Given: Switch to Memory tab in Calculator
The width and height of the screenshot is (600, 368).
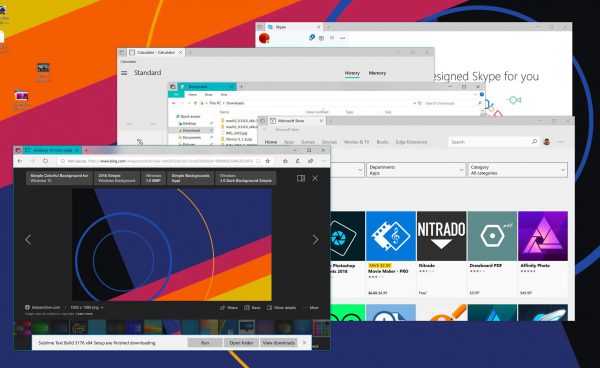Looking at the screenshot, I should pyautogui.click(x=377, y=73).
